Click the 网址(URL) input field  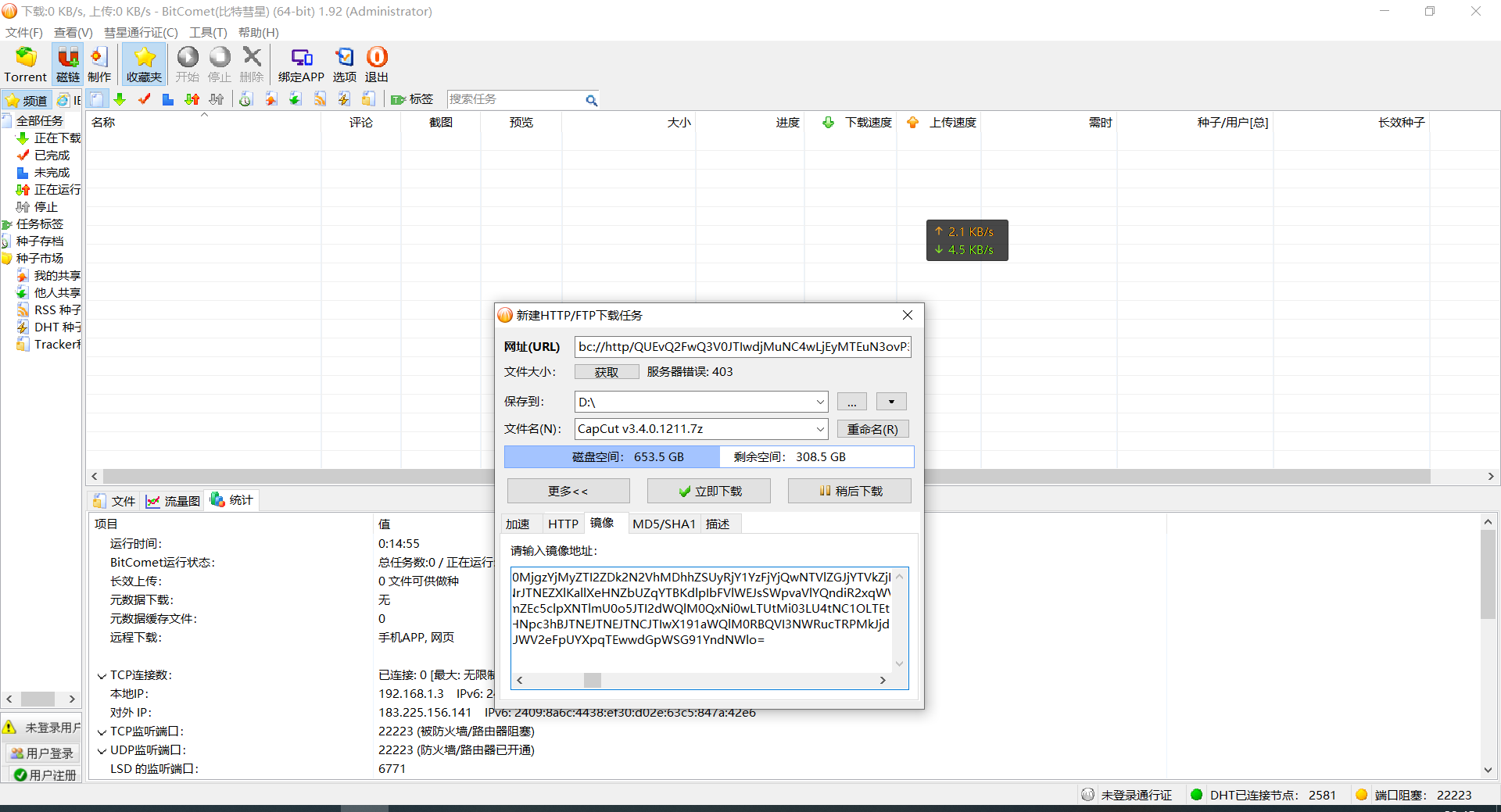point(743,346)
